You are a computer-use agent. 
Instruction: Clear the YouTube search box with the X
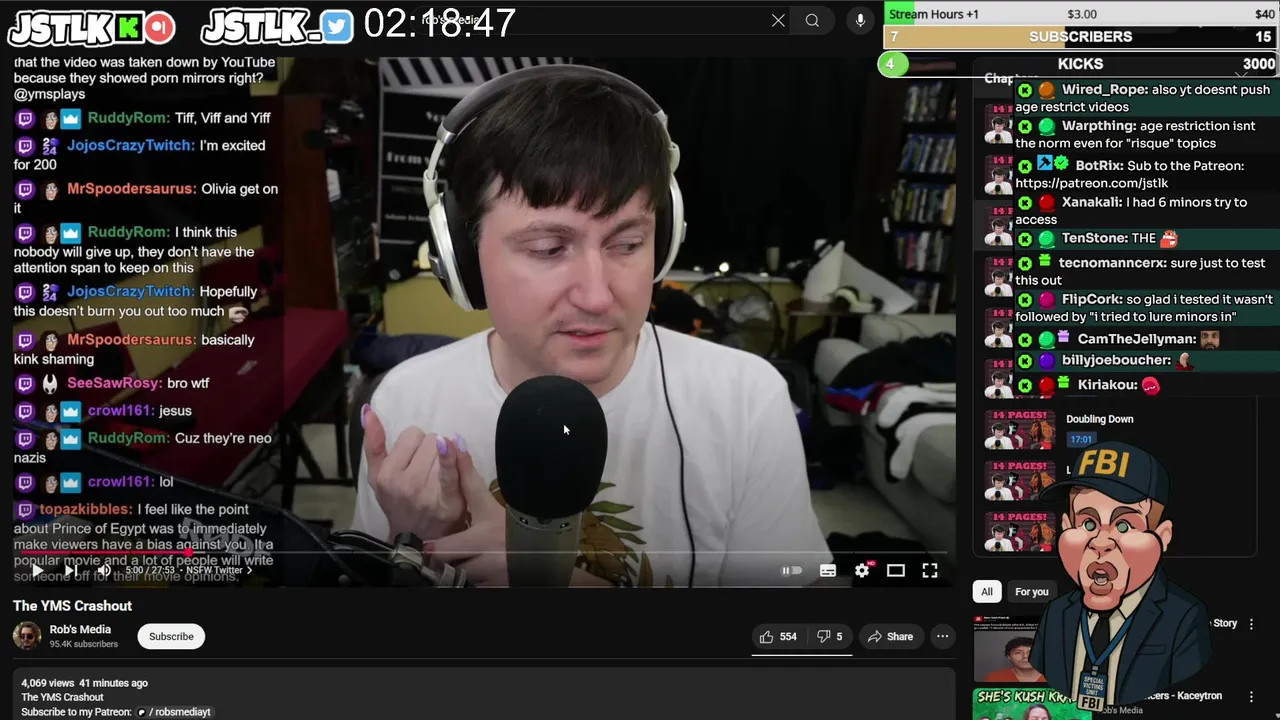click(778, 21)
